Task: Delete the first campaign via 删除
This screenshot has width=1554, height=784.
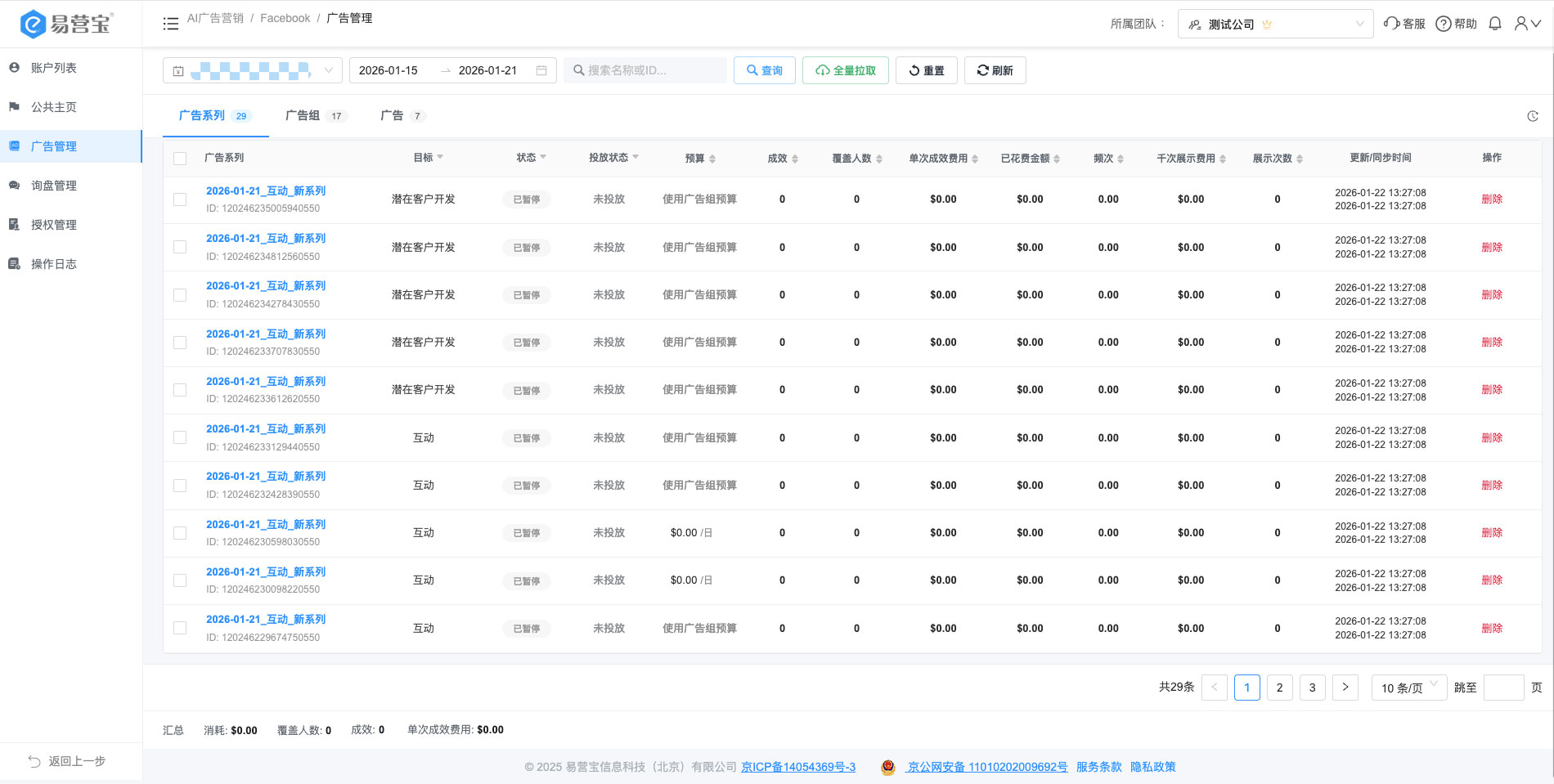Action: click(1492, 199)
